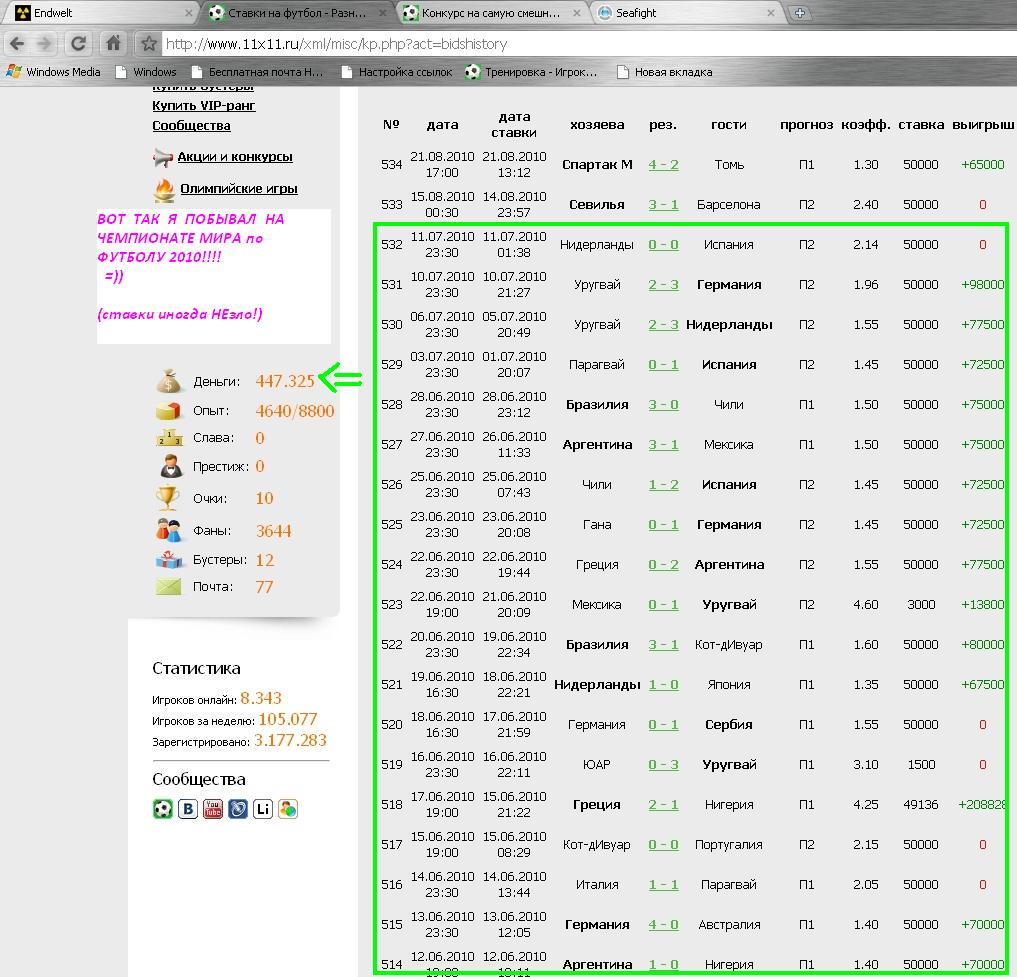
Task: Open the Греция – Нигерия 2 - 1 result
Action: [663, 805]
